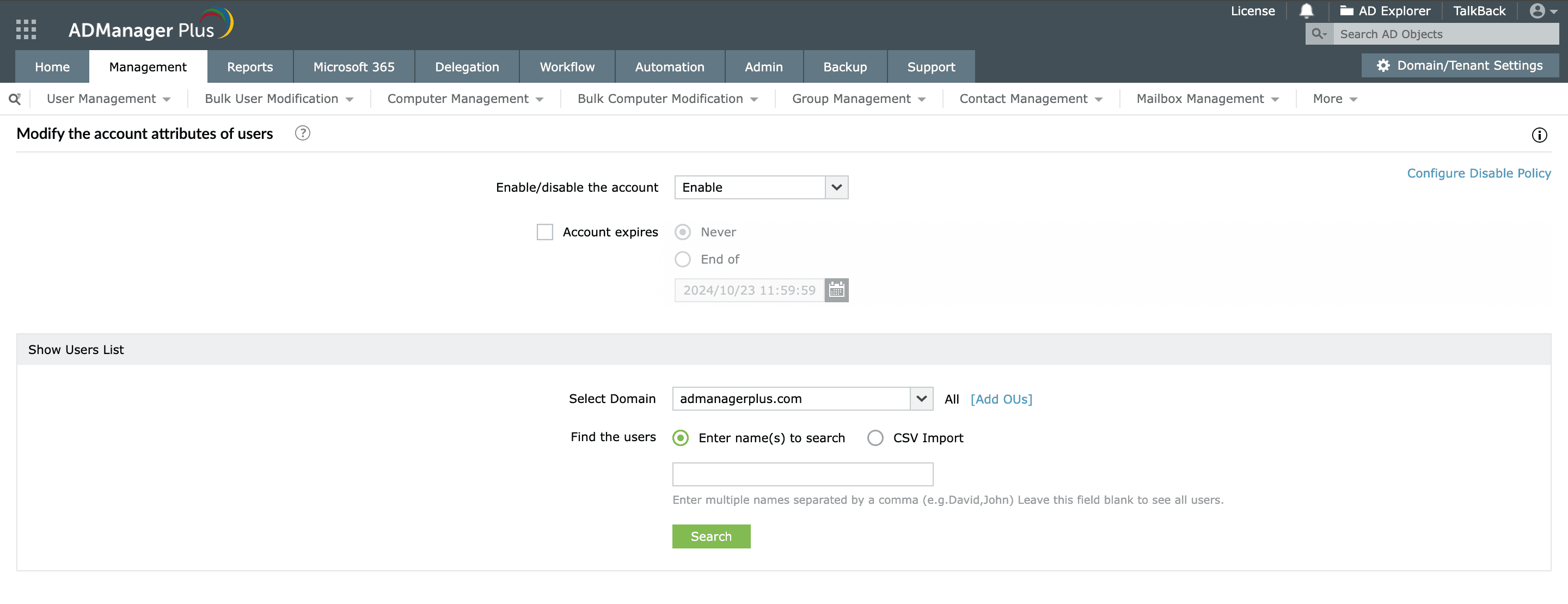
Task: Select Enter name(s) to search radio
Action: pos(681,438)
